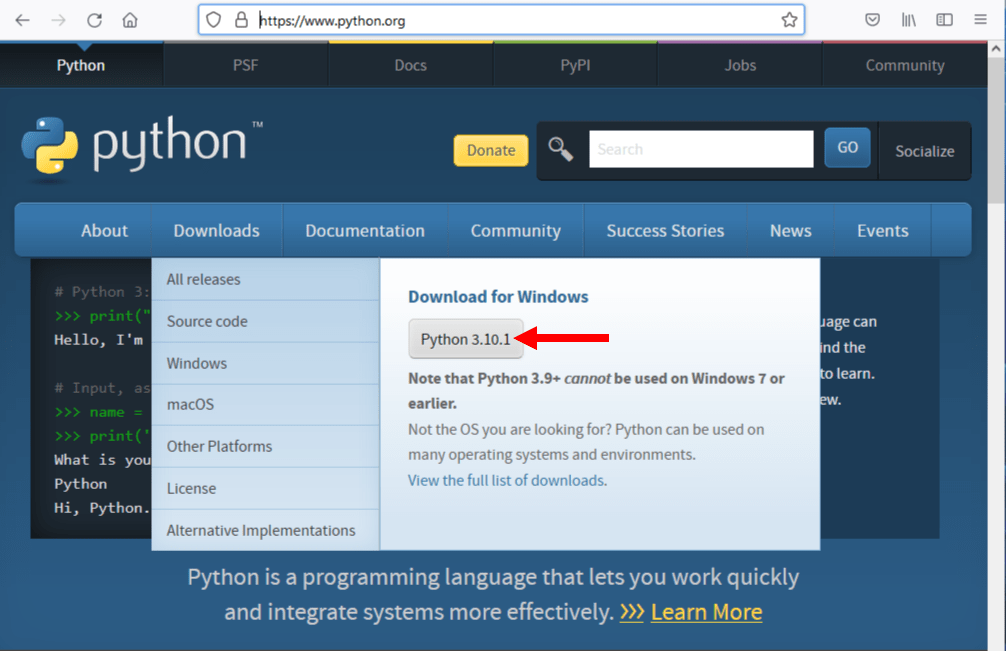Open the Documentation dropdown menu
Viewport: 1006px width, 651px height.
pyautogui.click(x=366, y=230)
